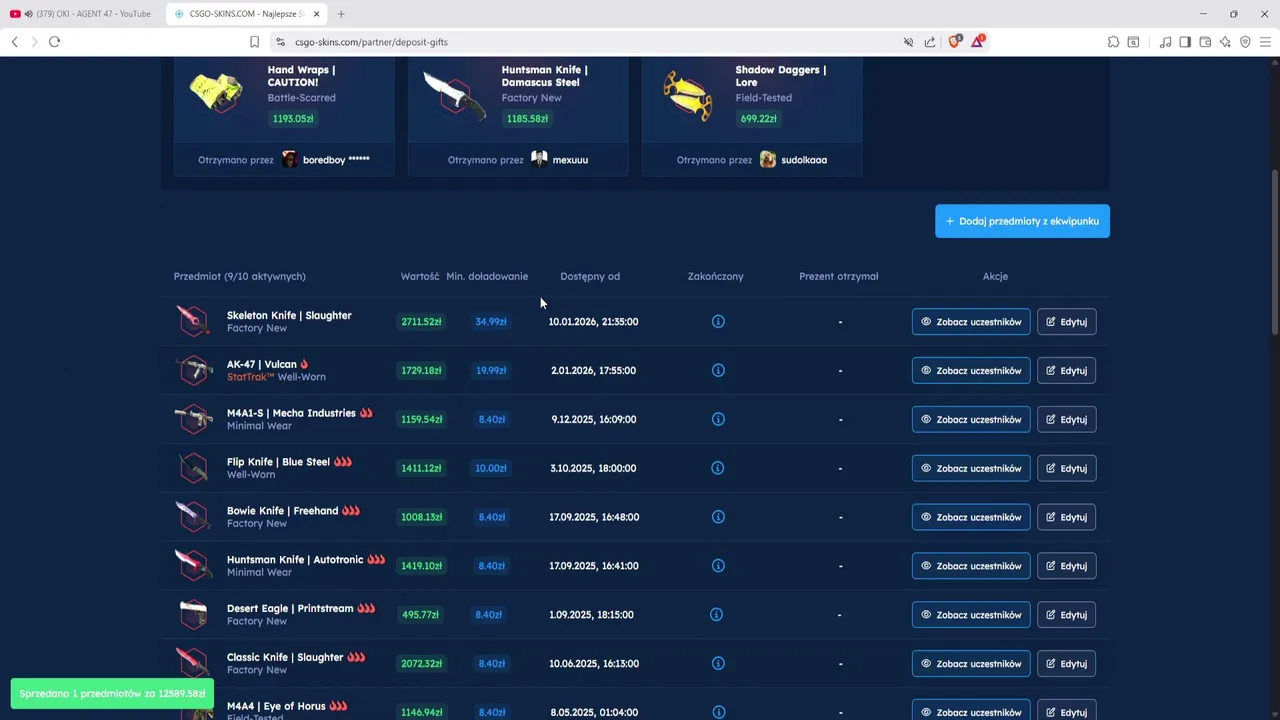Edit the Skeleton Knife Slaughter gift

coord(1067,322)
